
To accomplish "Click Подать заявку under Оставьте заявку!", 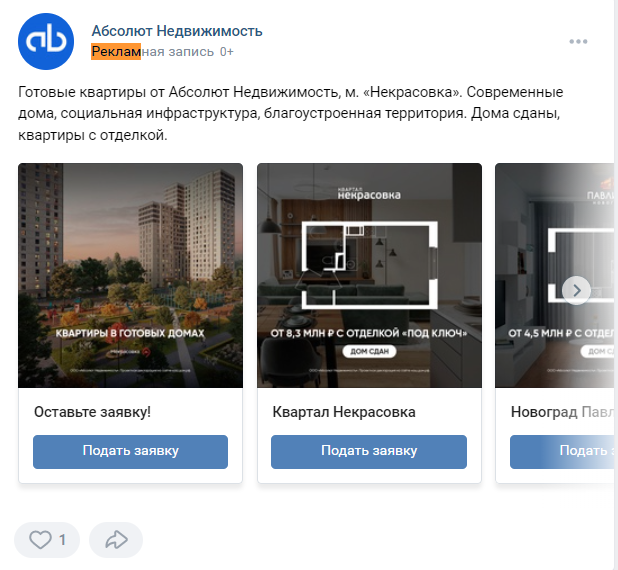I will point(130,452).
